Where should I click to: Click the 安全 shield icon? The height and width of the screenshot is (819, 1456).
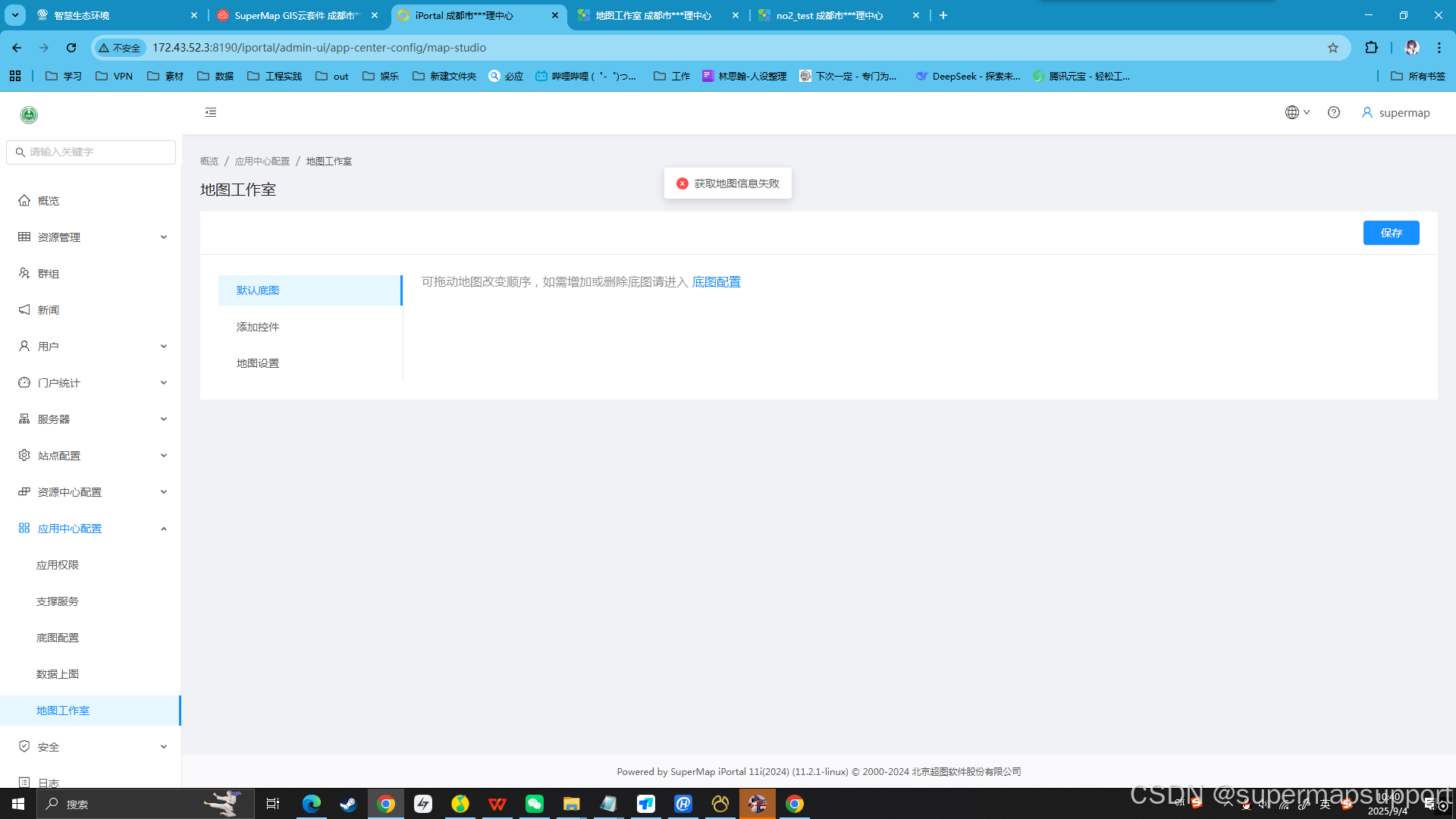coord(24,746)
